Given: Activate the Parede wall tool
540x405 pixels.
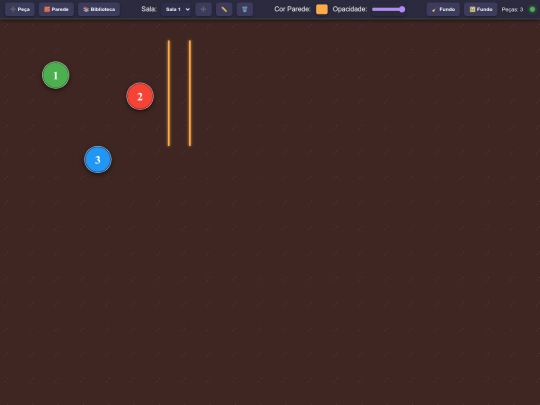Looking at the screenshot, I should pos(56,9).
